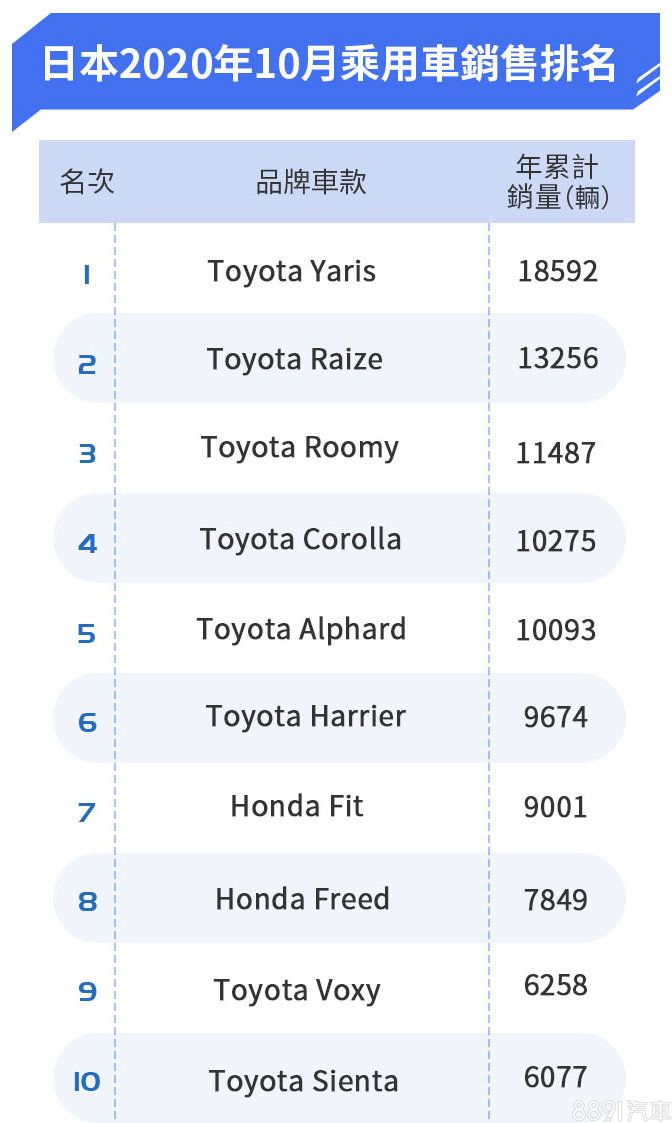Pick the Toyota Harrier entry
The width and height of the screenshot is (672, 1123).
306,717
